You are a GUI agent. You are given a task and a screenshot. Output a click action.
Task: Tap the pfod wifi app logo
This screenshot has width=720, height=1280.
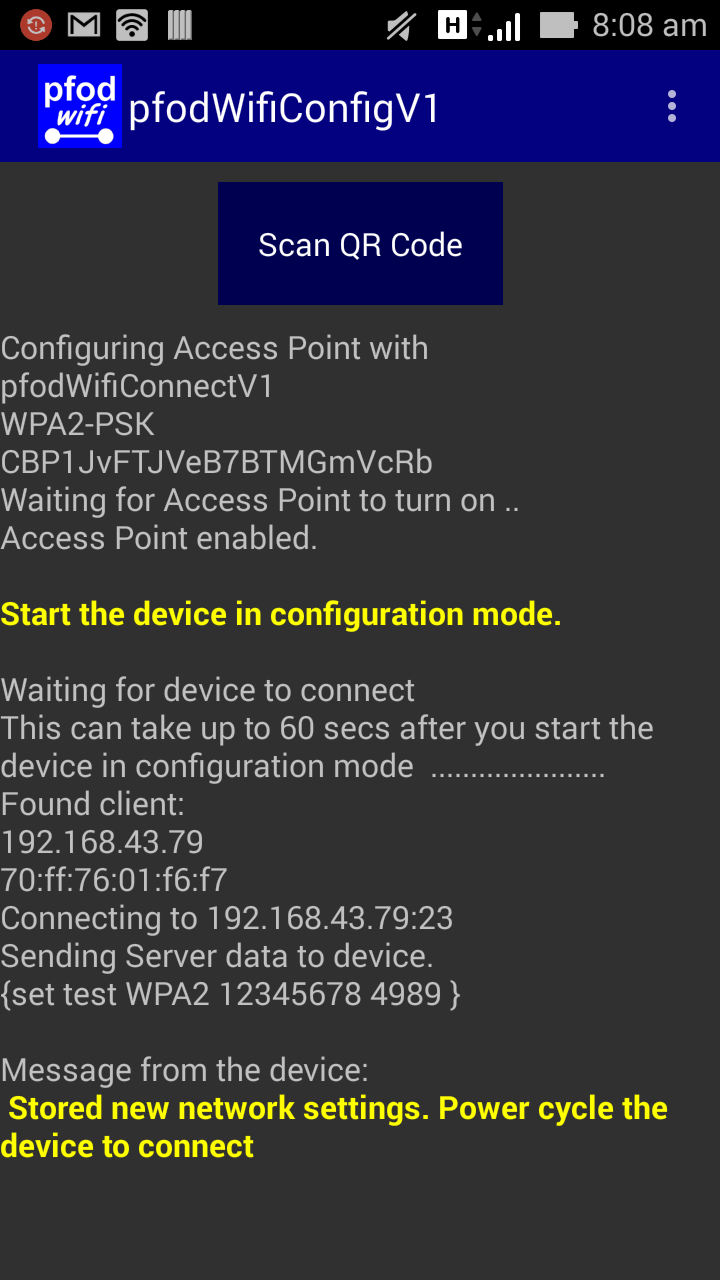(80, 106)
